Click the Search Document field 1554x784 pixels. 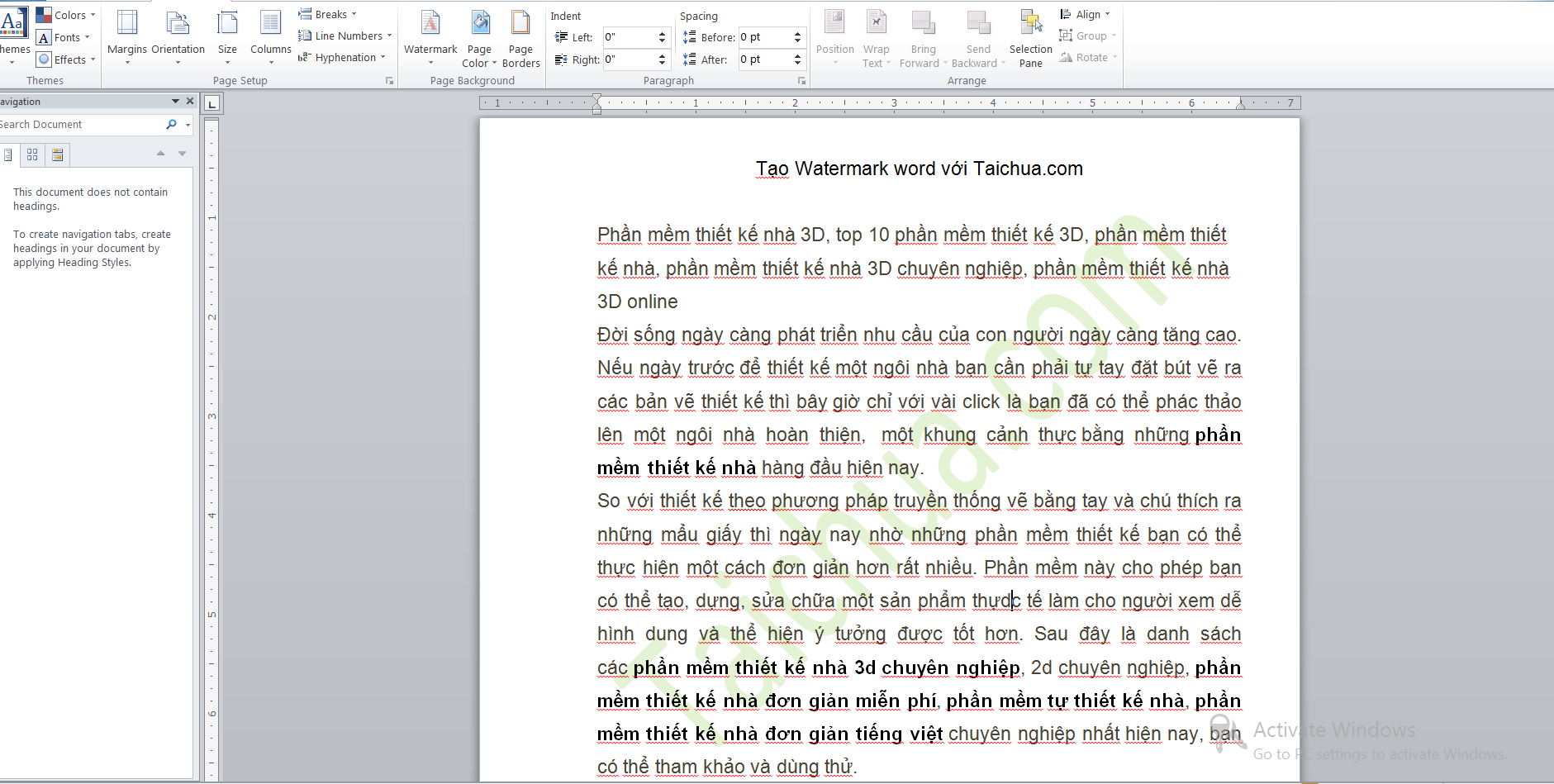coord(79,124)
